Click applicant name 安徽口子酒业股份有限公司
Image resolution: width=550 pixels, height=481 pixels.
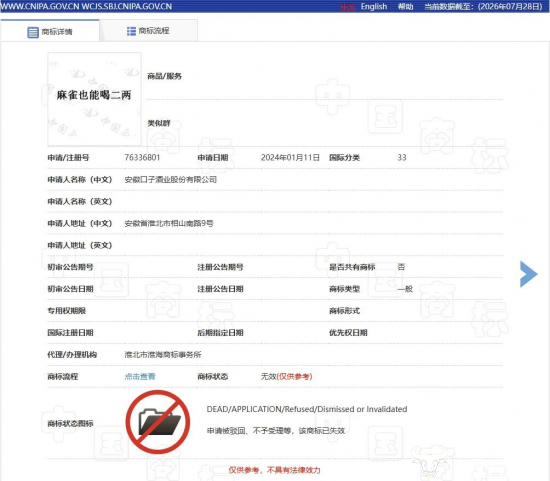coord(170,180)
